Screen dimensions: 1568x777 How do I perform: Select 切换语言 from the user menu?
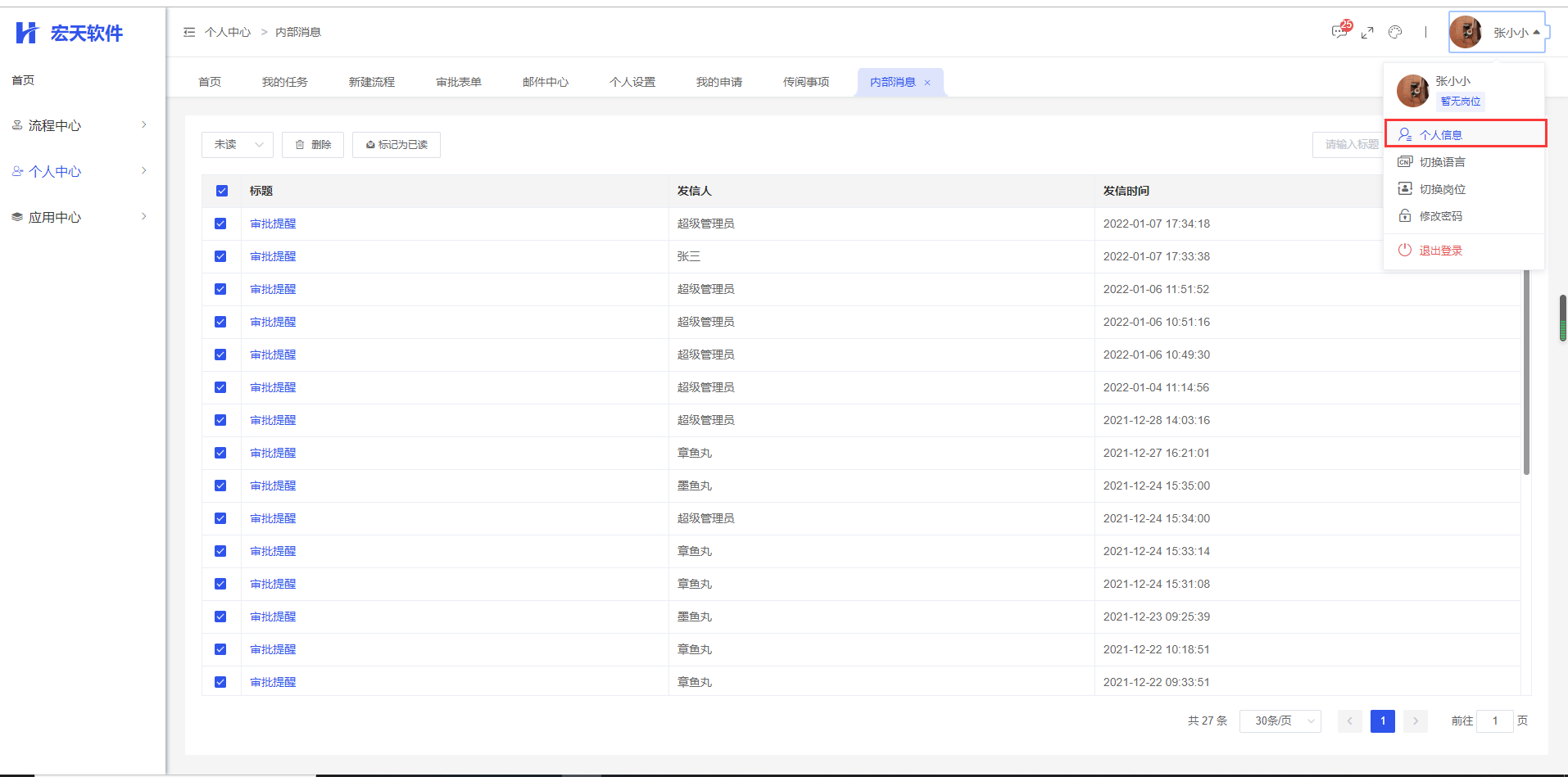(x=1442, y=162)
